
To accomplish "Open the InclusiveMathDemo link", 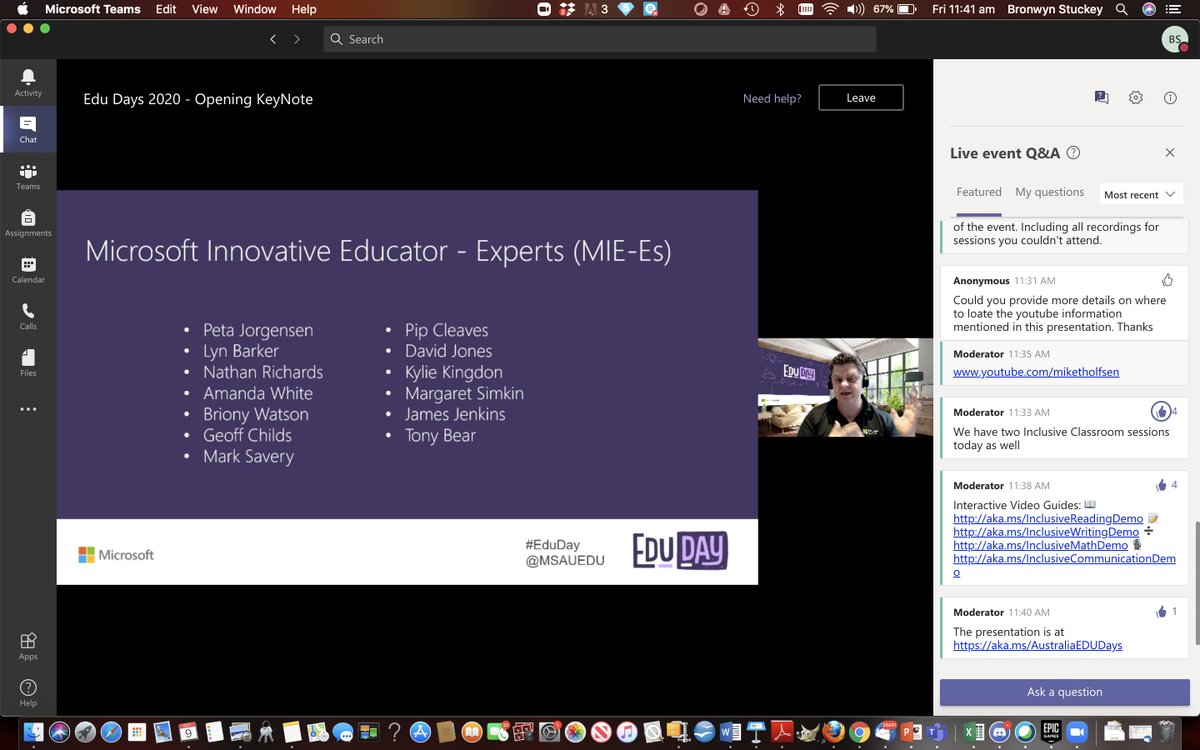I will [1040, 545].
